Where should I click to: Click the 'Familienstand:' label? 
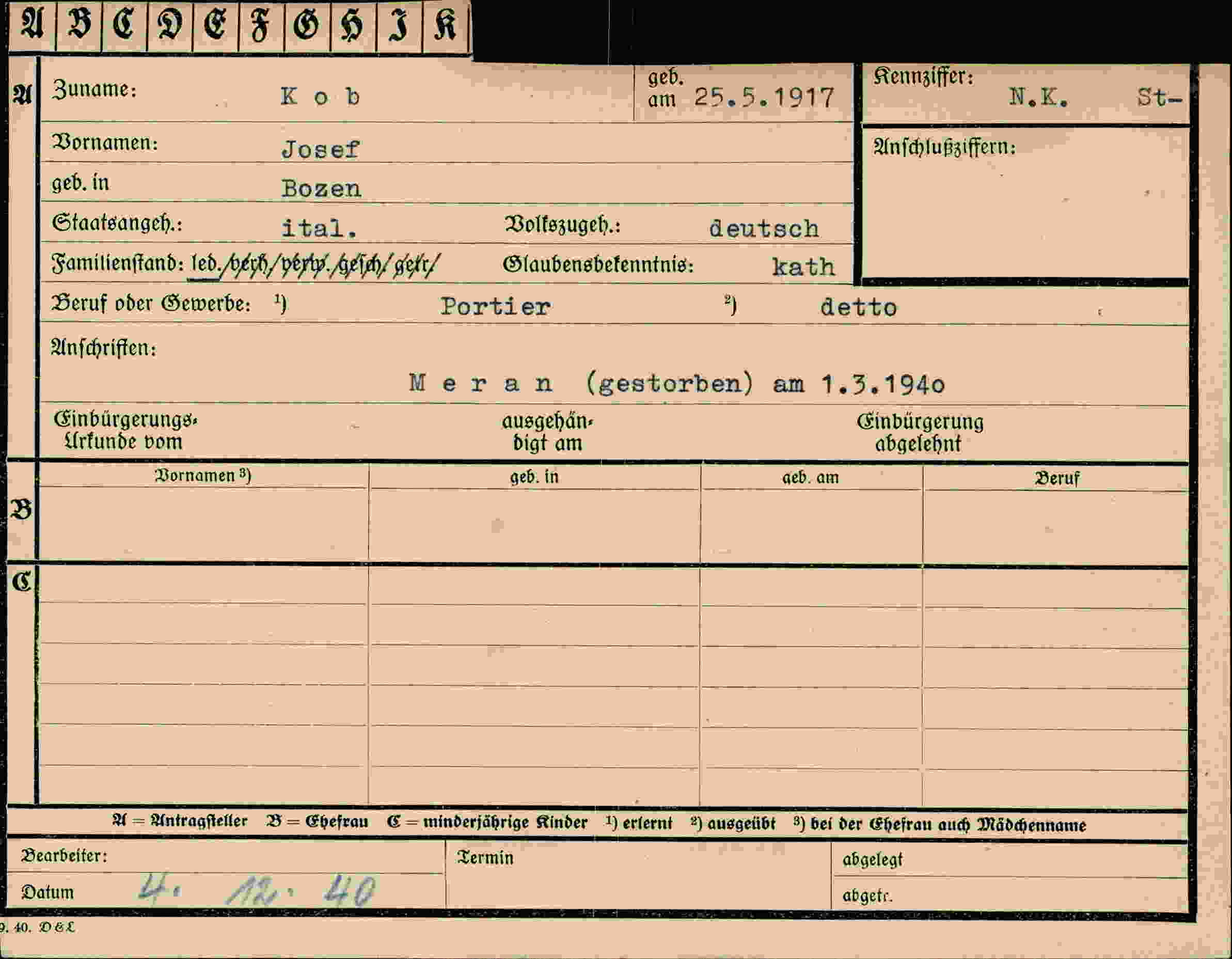(x=117, y=263)
